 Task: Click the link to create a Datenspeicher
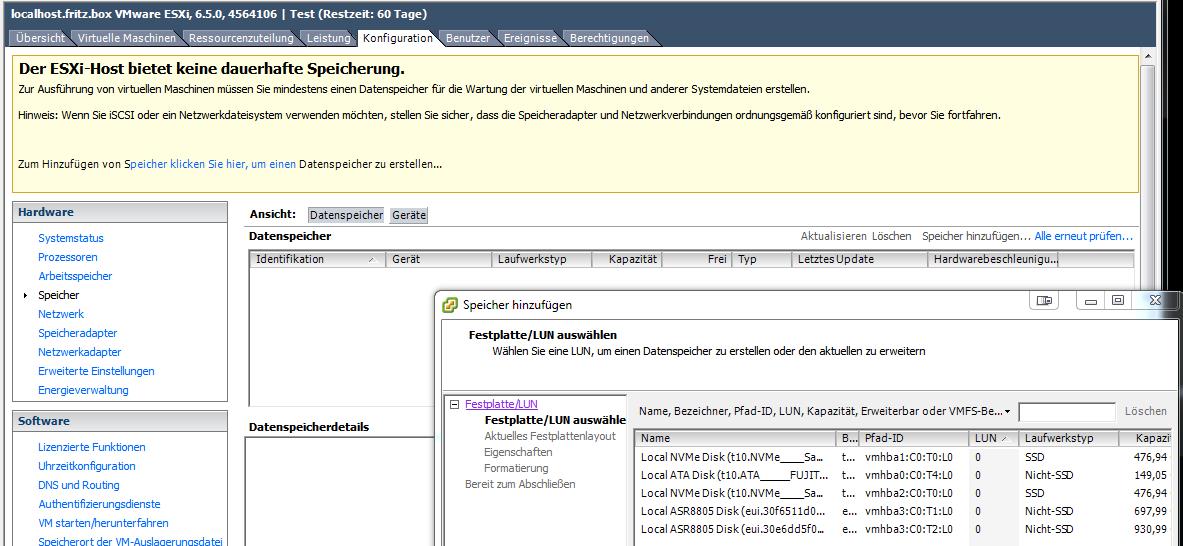click(x=213, y=164)
